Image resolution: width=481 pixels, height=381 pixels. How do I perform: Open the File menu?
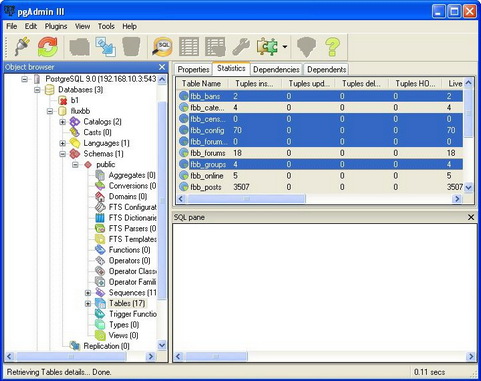[12, 26]
